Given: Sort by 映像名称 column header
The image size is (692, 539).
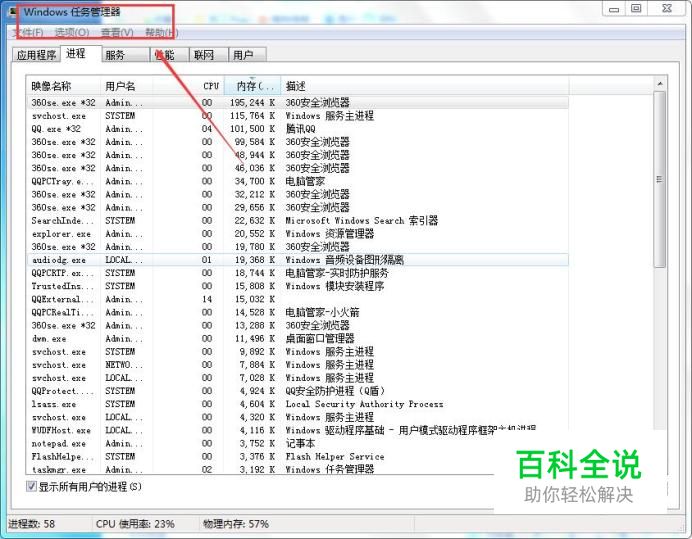Looking at the screenshot, I should coord(63,86).
